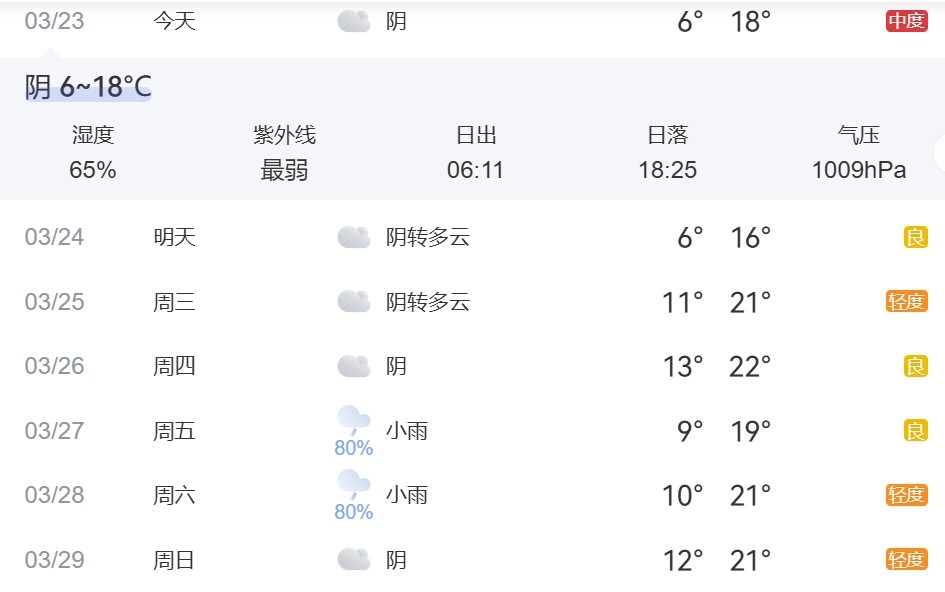Click the red 中度 air quality badge
945x592 pixels.
906,21
